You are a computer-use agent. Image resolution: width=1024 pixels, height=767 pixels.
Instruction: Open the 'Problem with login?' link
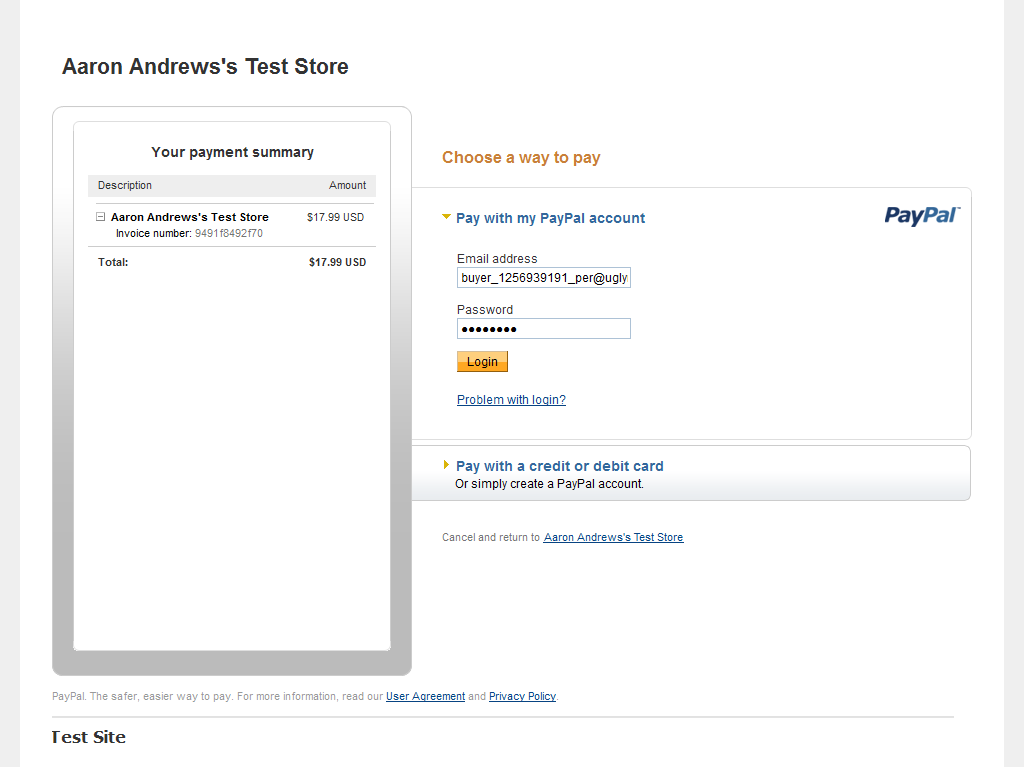point(511,400)
